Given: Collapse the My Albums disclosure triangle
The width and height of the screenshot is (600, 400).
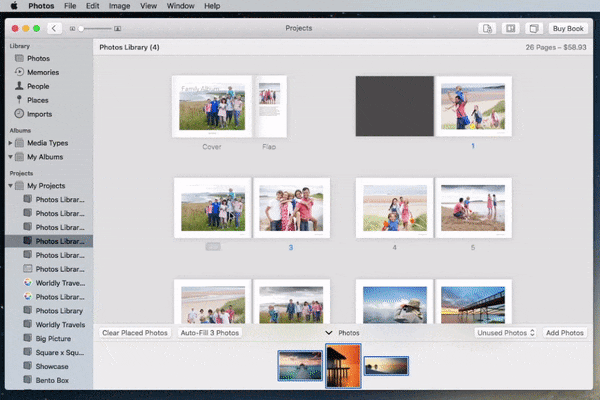Looking at the screenshot, I should coord(10,157).
